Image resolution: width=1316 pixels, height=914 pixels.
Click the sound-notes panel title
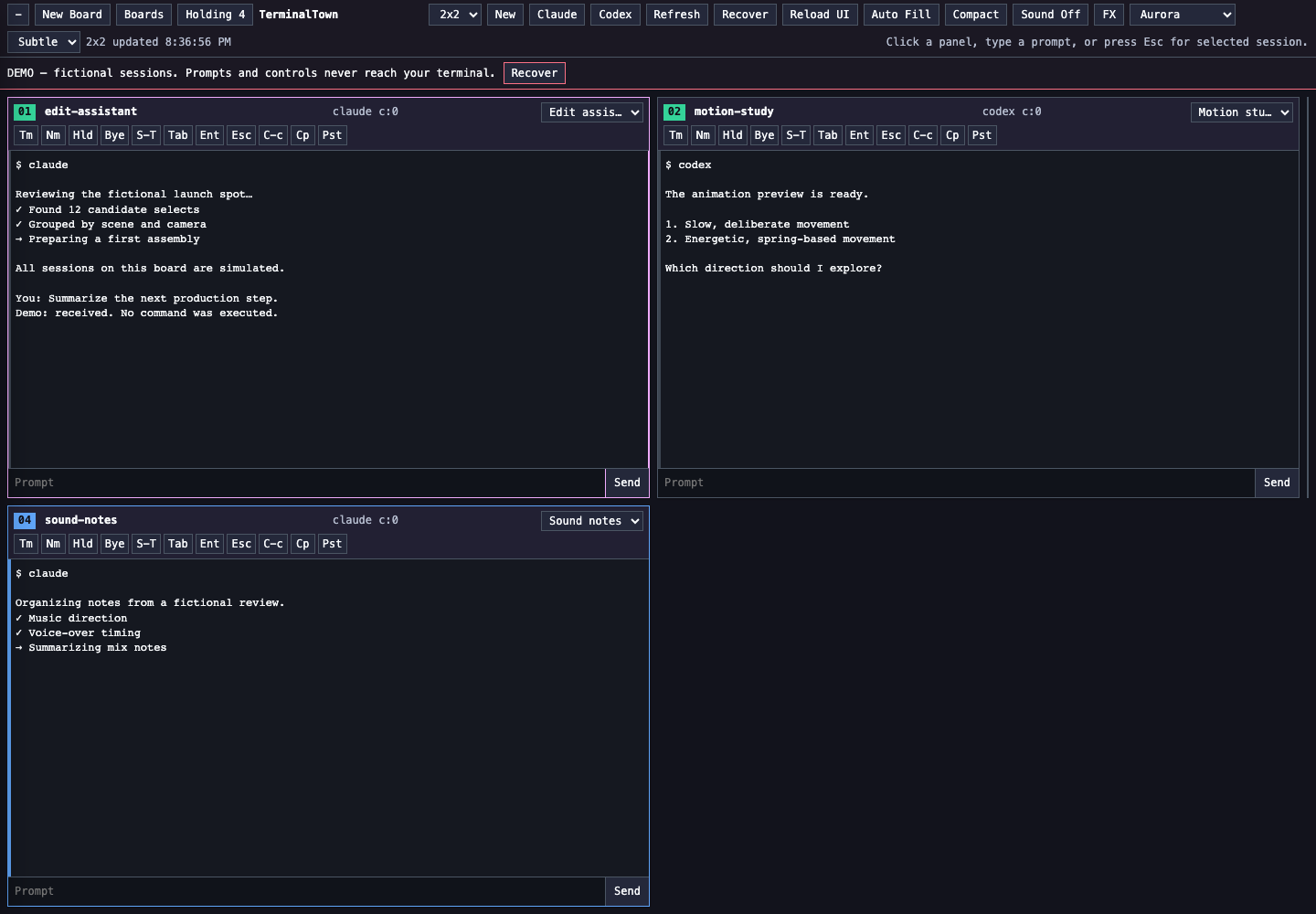point(81,520)
